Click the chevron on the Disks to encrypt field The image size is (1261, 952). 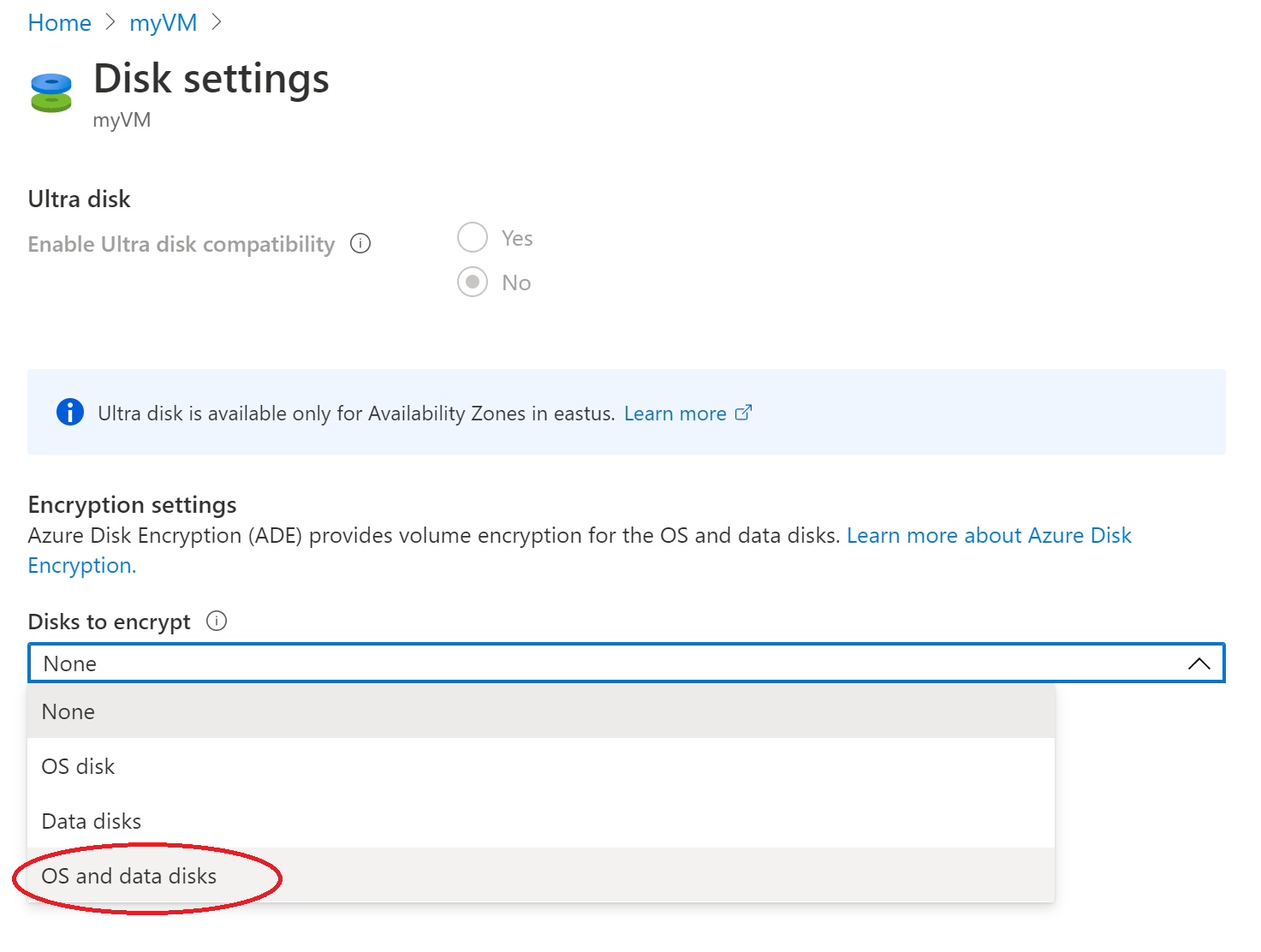pyautogui.click(x=1200, y=663)
